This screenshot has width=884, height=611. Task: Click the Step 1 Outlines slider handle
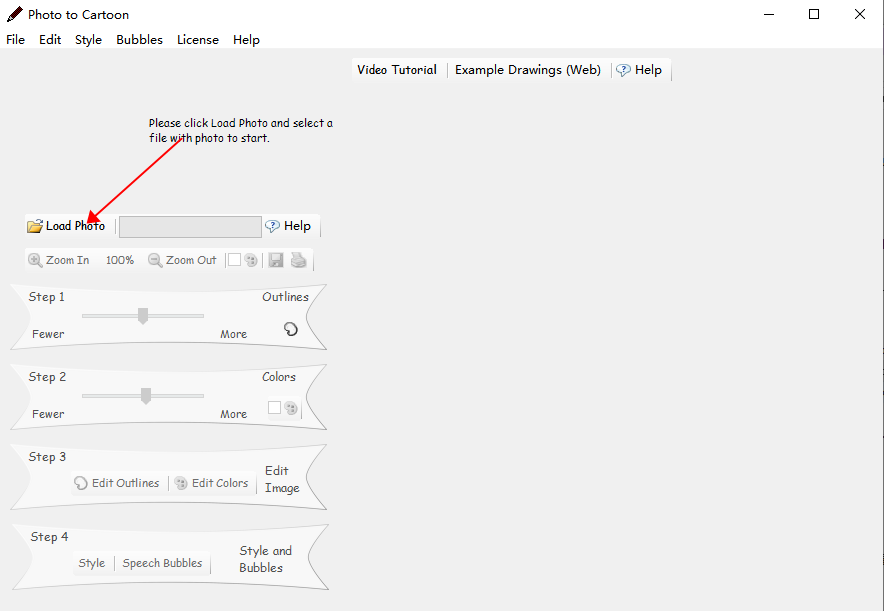143,316
